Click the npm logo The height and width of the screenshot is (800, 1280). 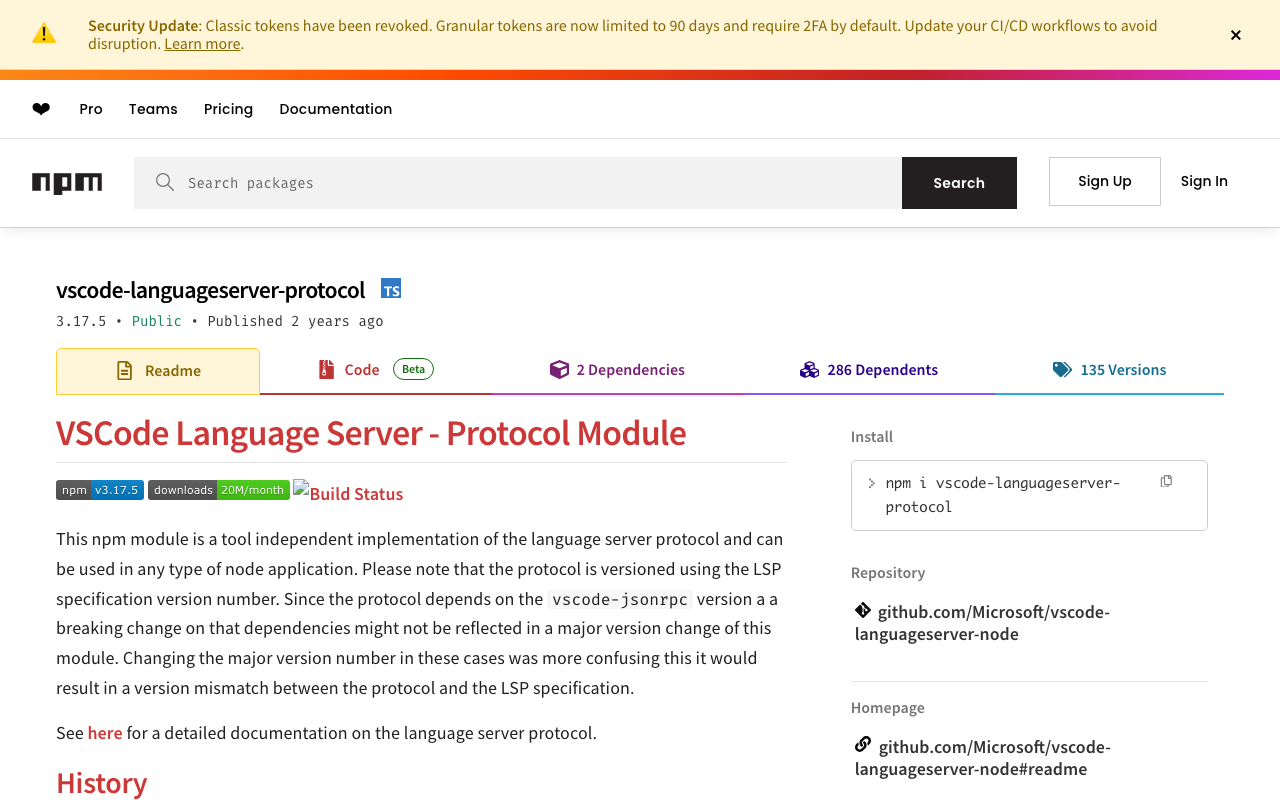67,183
